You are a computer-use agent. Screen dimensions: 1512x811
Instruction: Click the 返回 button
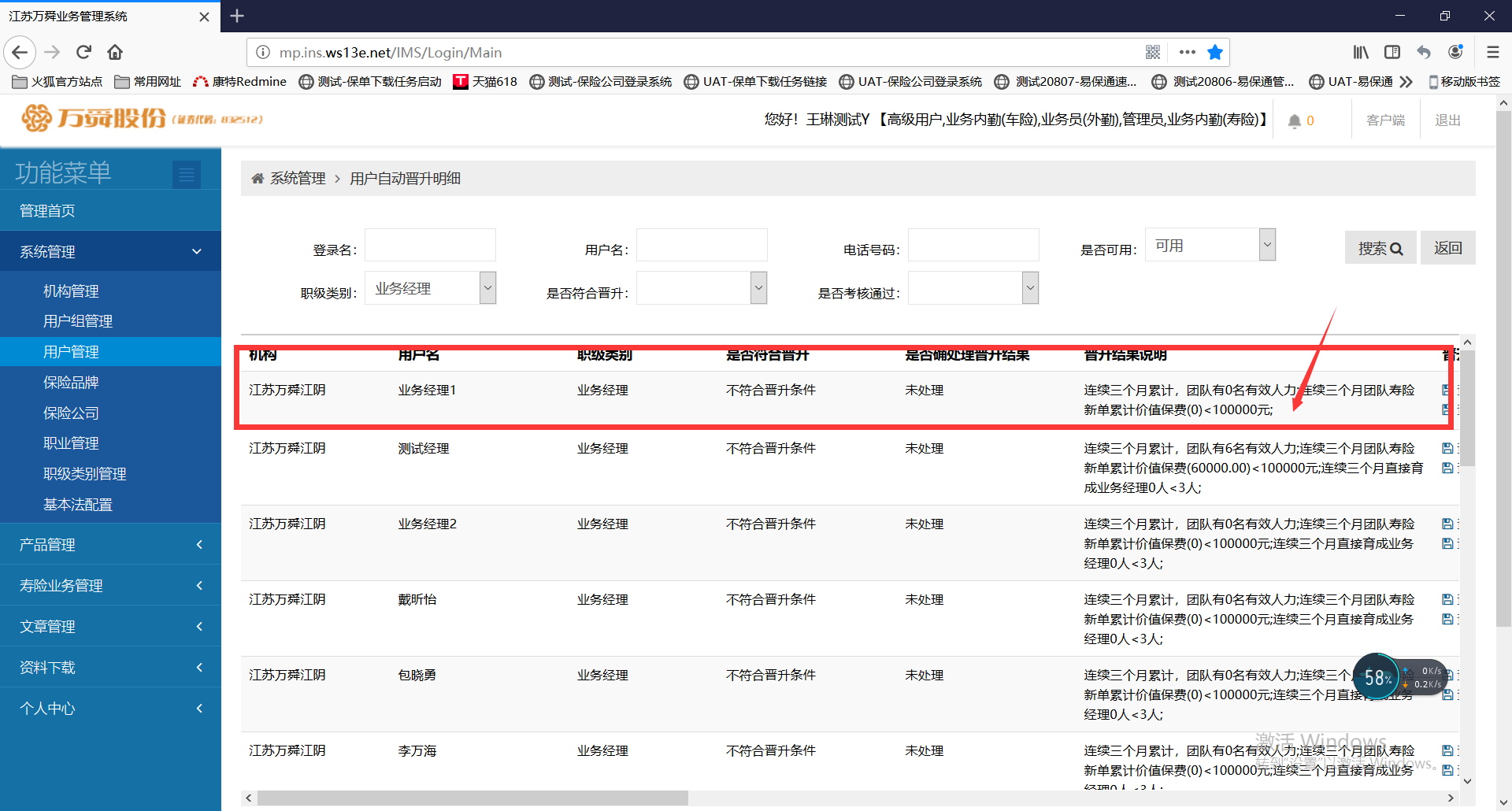[1447, 248]
